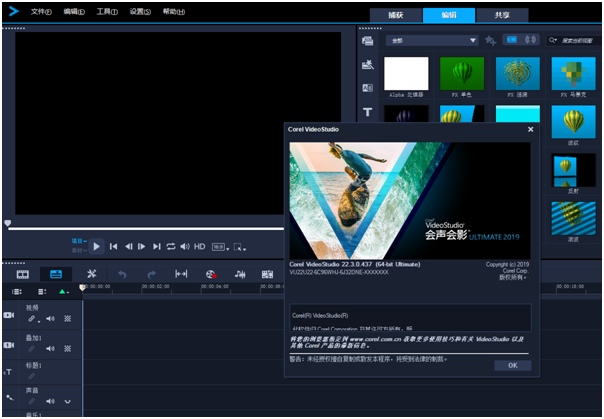Jump to end of project
Viewport: 604px width, 419px height.
(x=156, y=246)
